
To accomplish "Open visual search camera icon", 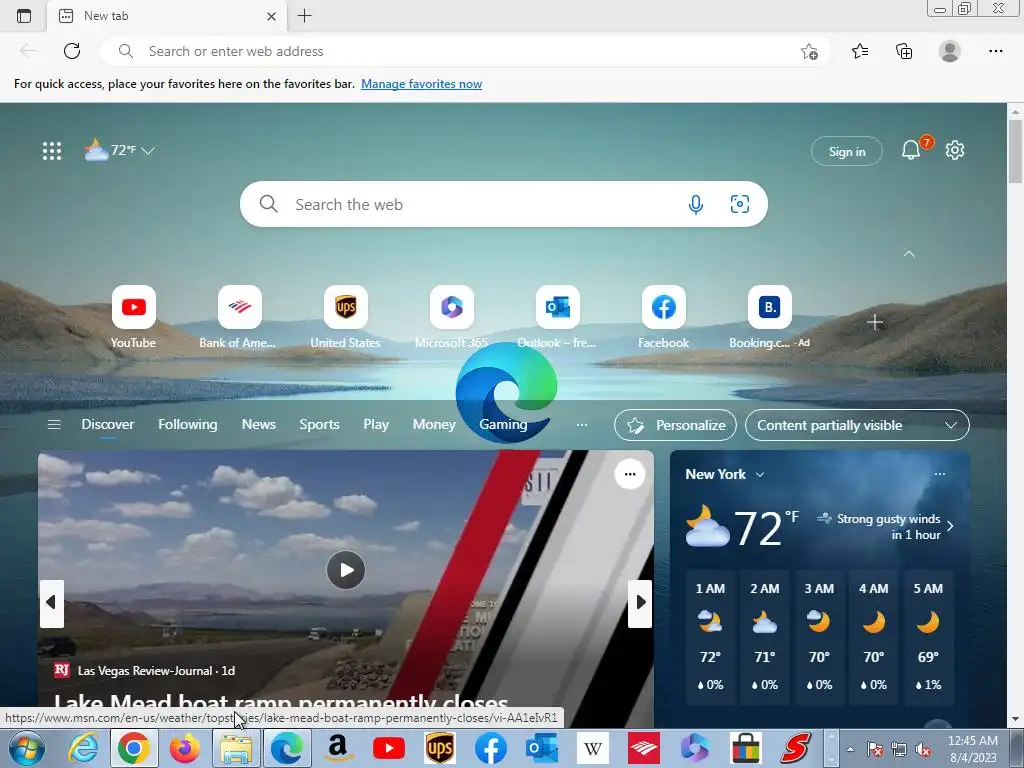I will [x=739, y=204].
